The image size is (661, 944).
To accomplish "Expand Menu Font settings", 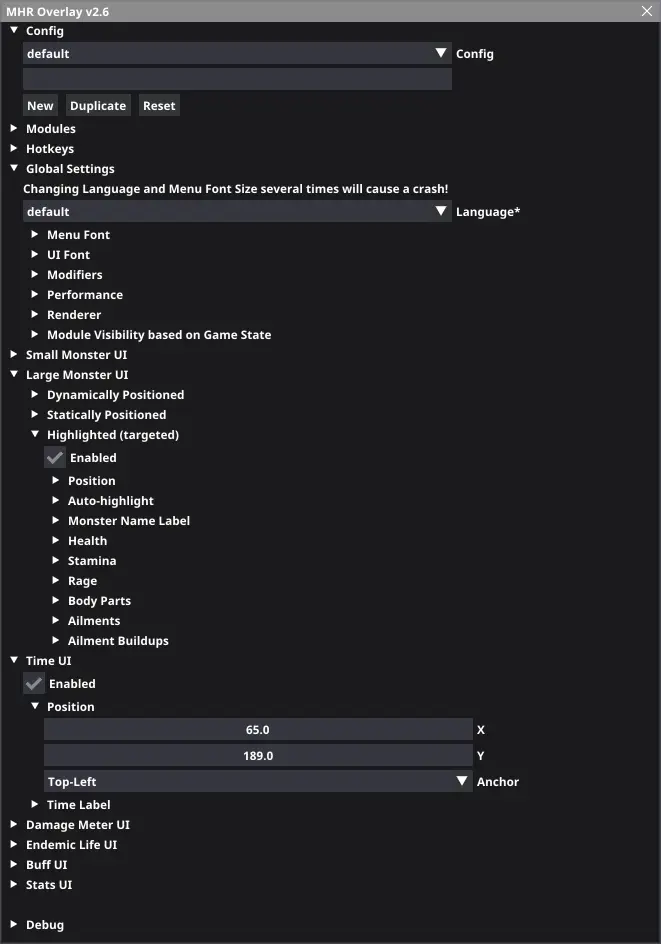I will [x=35, y=235].
